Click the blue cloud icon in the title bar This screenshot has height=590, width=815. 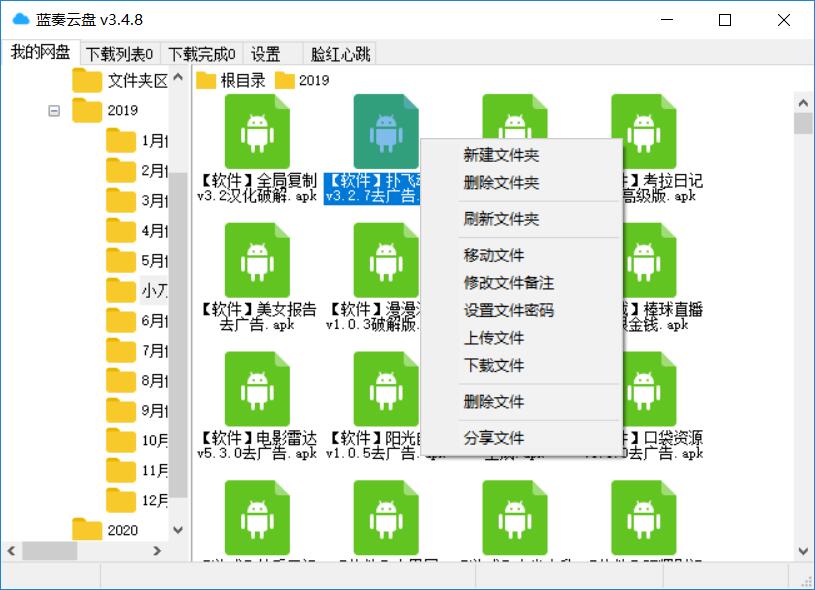(20, 18)
